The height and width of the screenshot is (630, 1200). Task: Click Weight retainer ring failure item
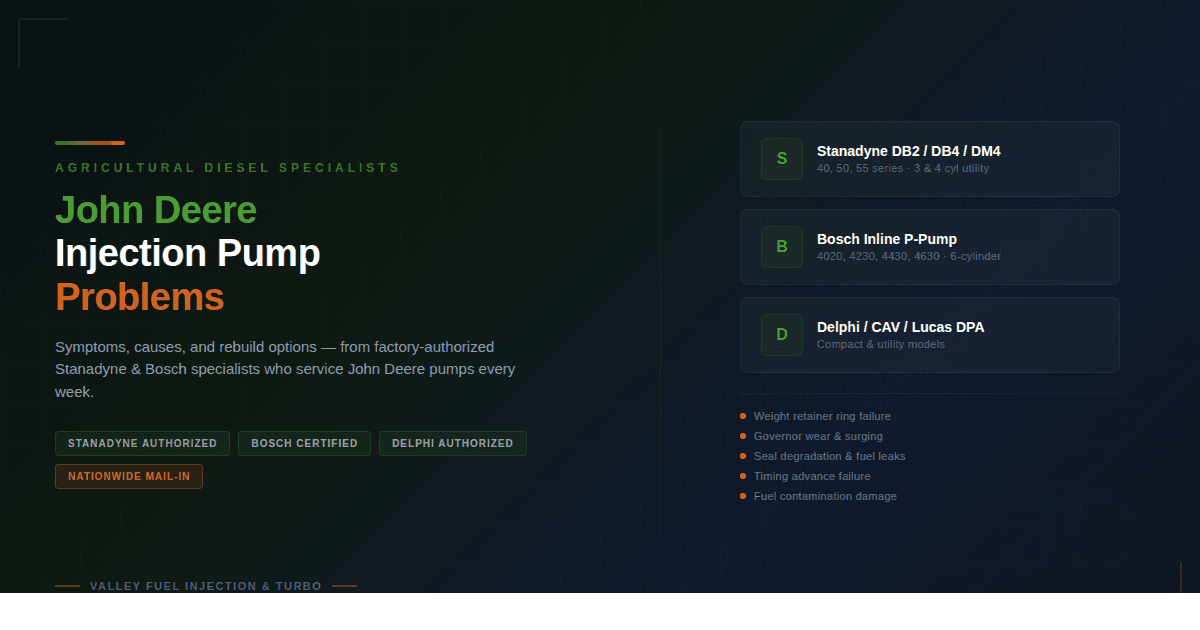tap(821, 416)
